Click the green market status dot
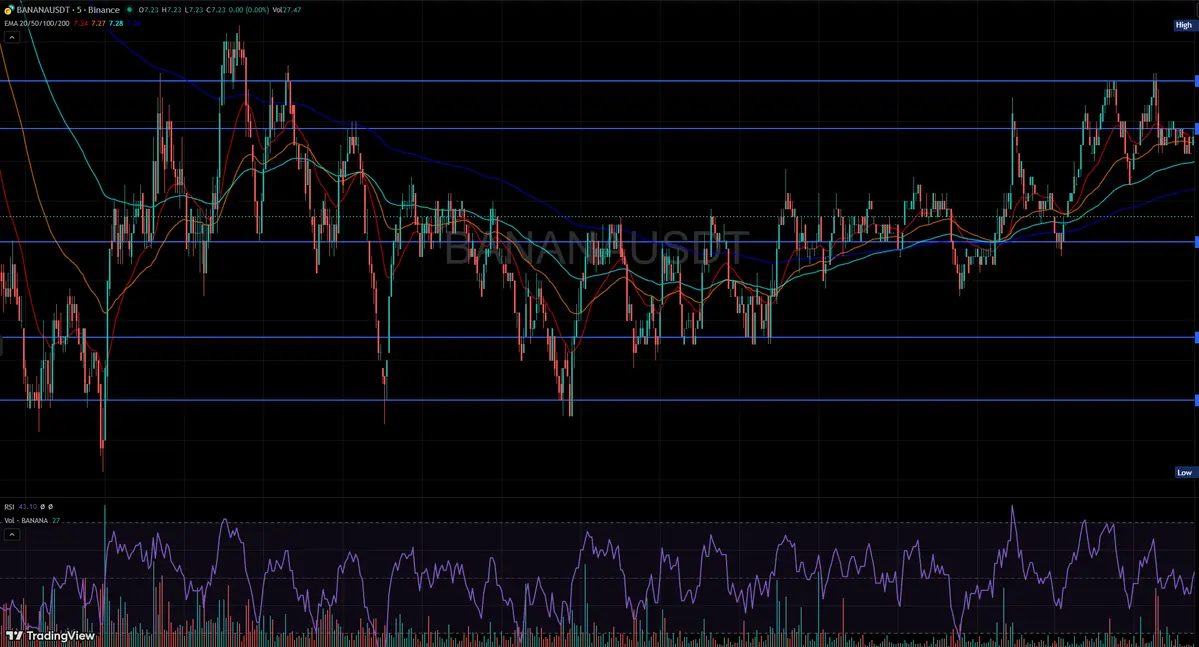This screenshot has height=647, width=1199. tap(129, 10)
